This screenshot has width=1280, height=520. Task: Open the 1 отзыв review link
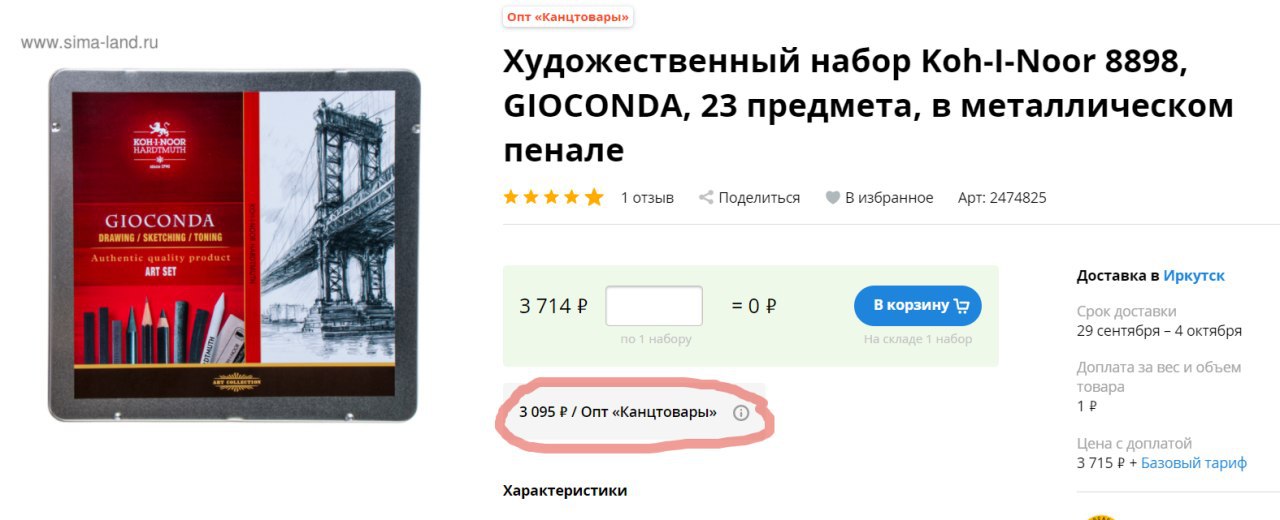[647, 198]
